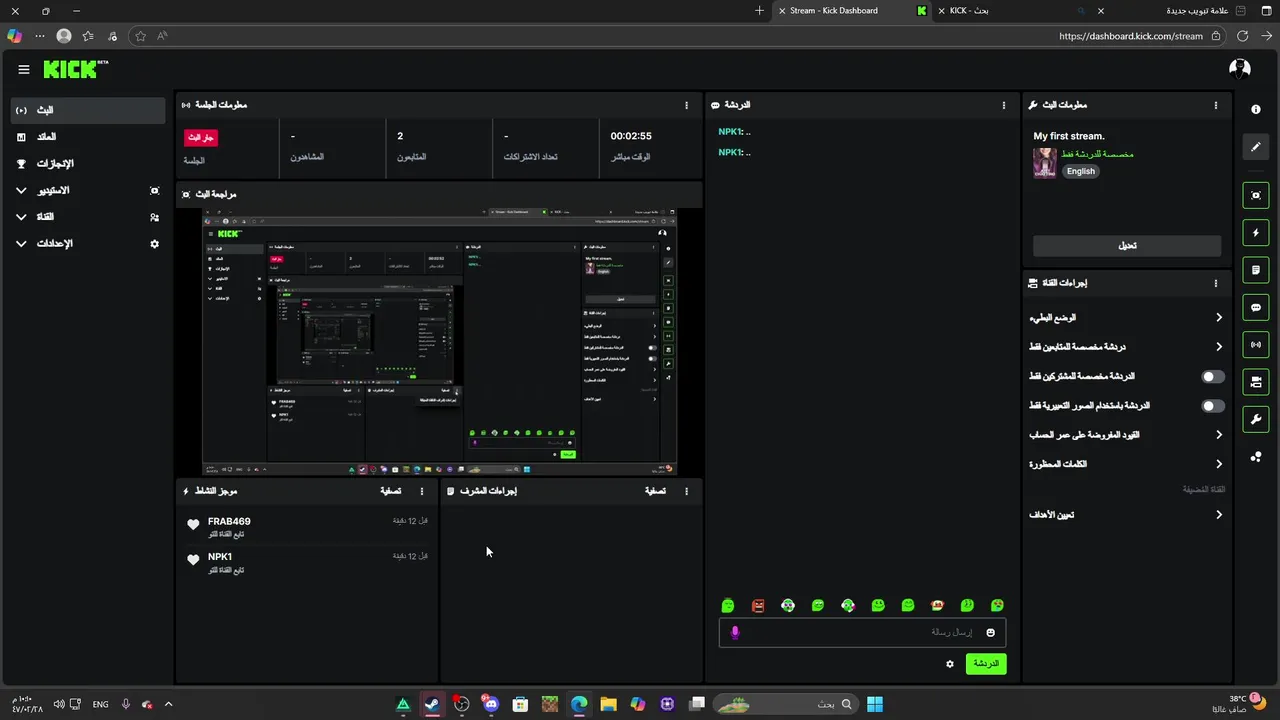Expand the Channel (القناة) sidebar section
This screenshot has width=1280, height=720.
pos(88,217)
